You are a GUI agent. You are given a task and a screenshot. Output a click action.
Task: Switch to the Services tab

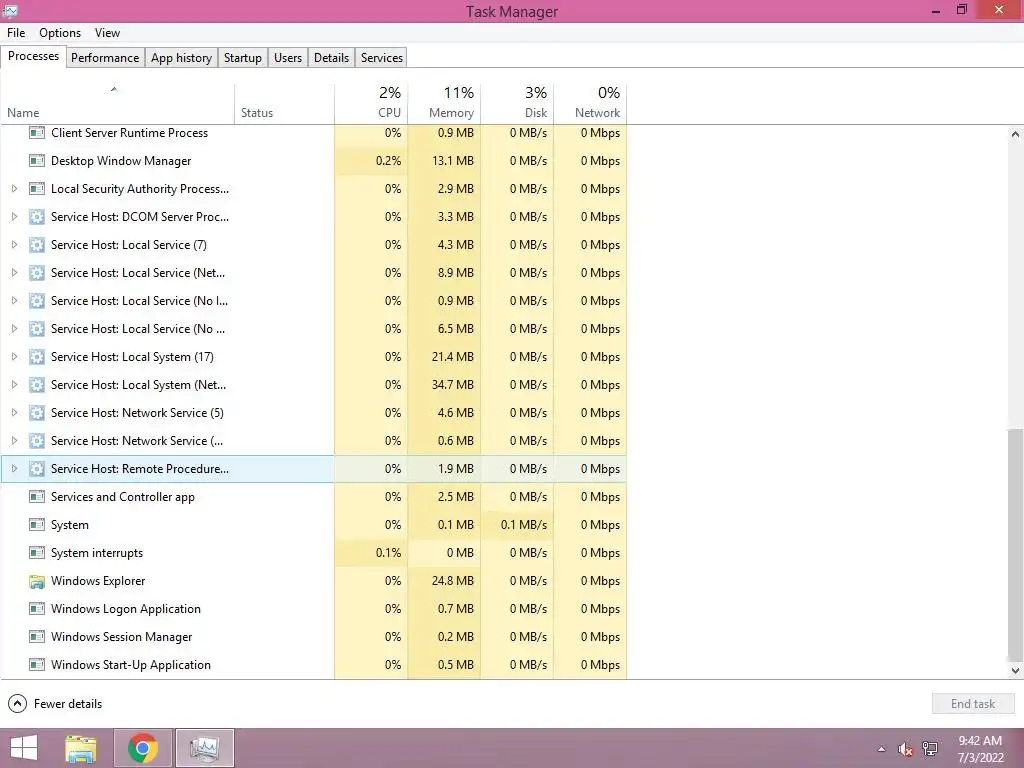[382, 57]
